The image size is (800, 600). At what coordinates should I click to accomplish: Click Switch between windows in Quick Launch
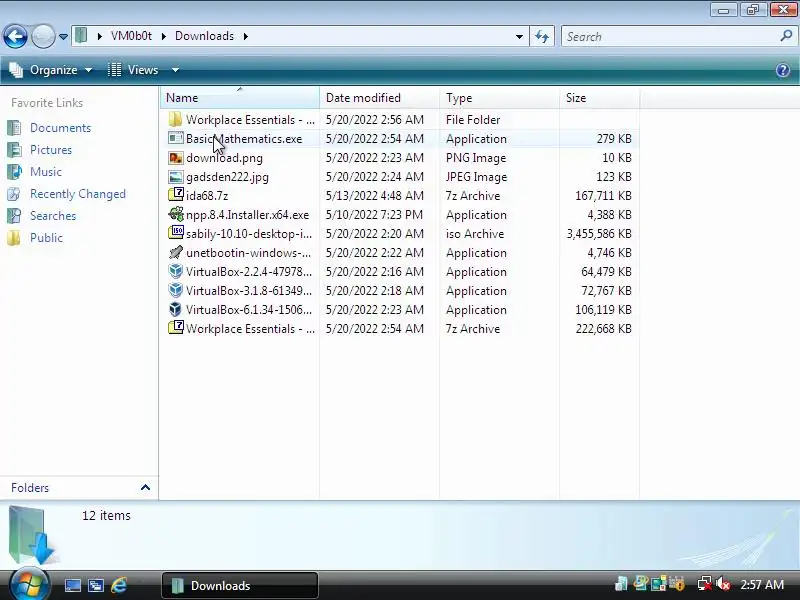click(96, 585)
